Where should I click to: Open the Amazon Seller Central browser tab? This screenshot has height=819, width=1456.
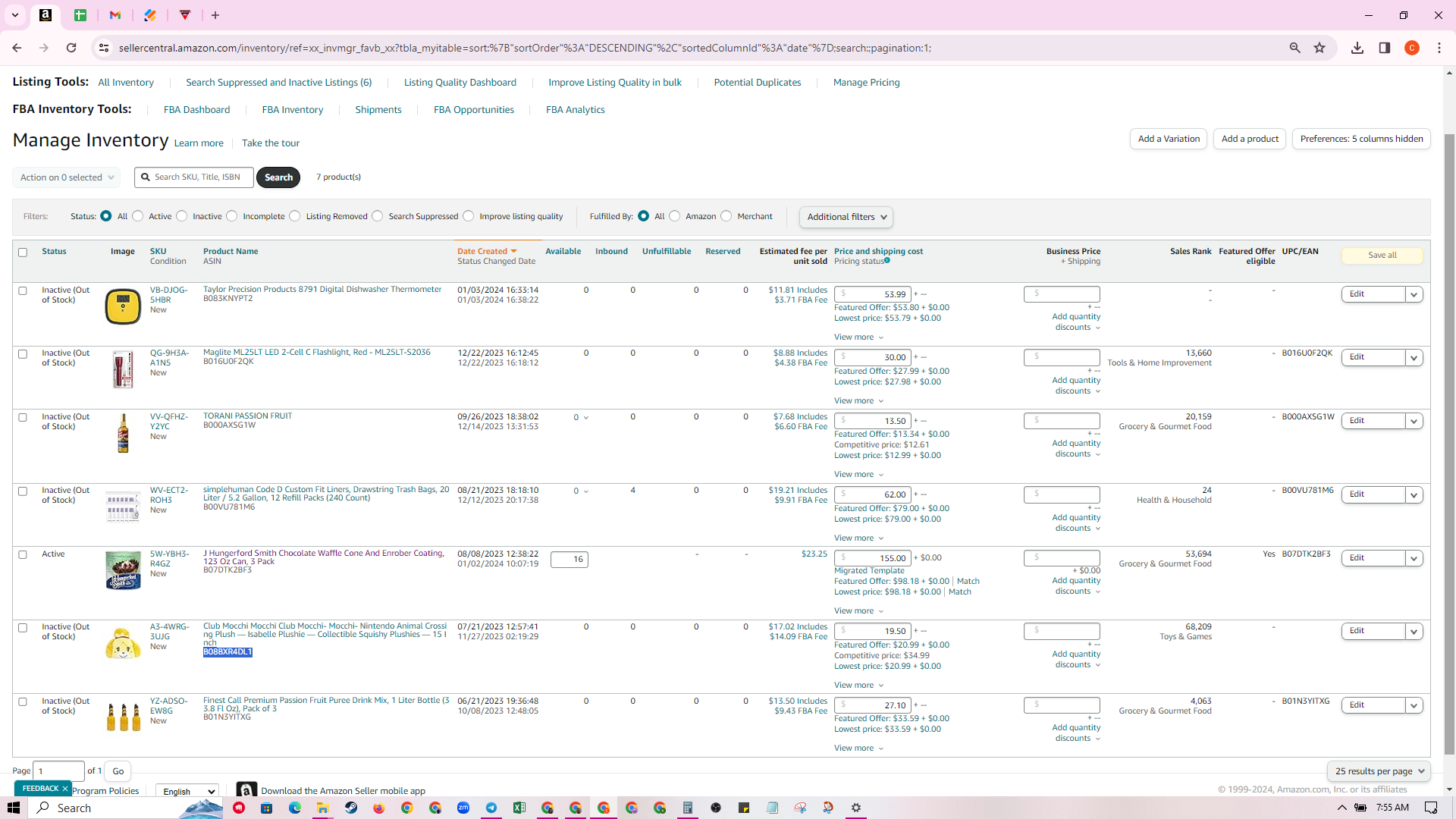[45, 15]
